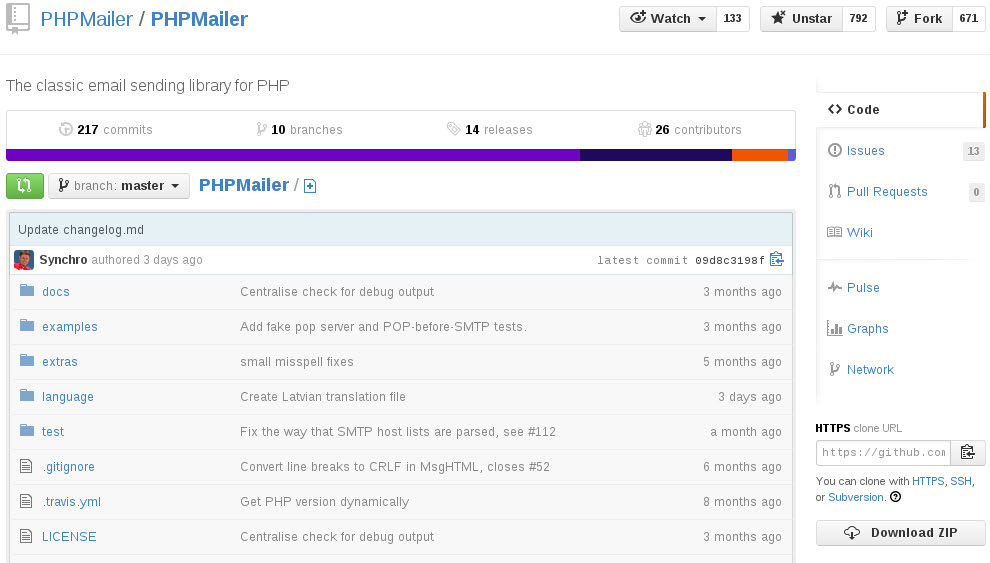The height and width of the screenshot is (563, 990).
Task: Click the extras folder icon
Action: (x=27, y=360)
